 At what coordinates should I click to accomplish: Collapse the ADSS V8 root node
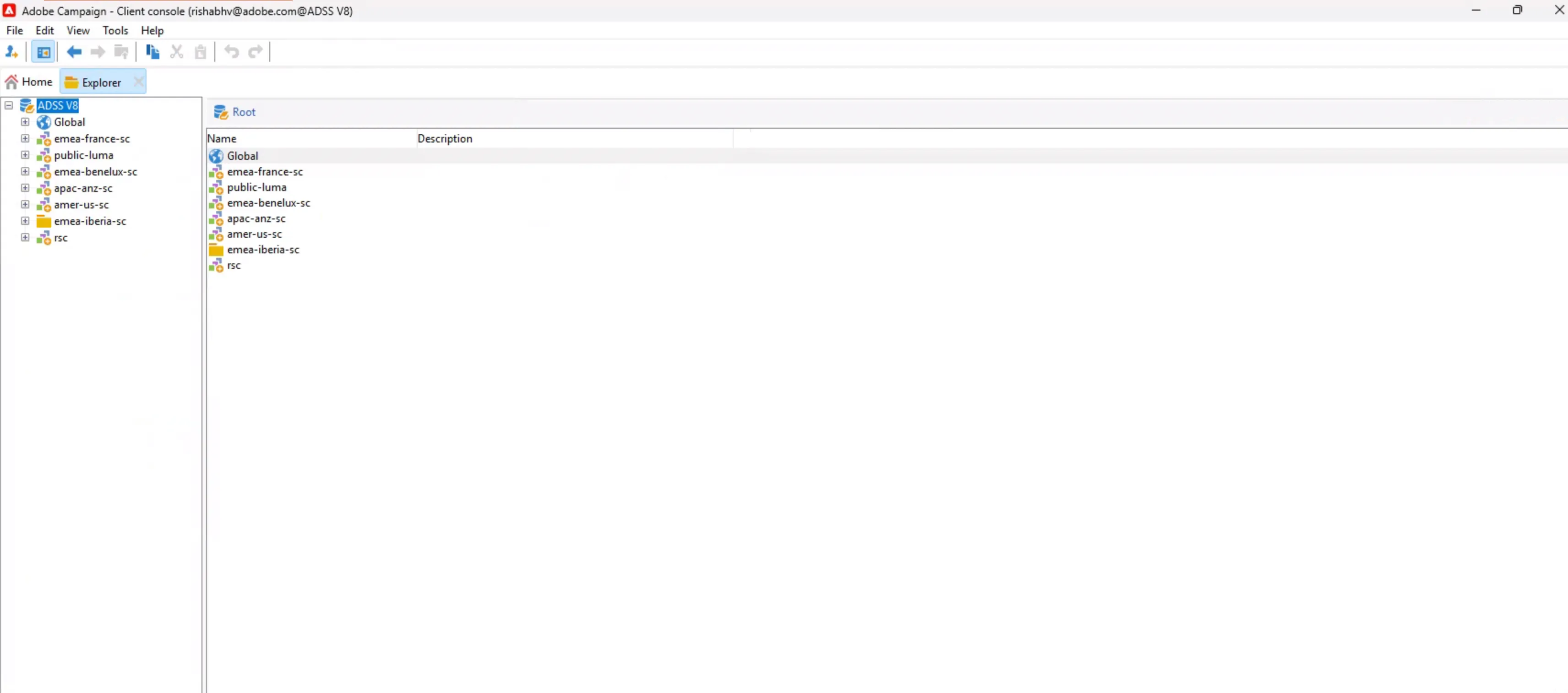pos(9,105)
